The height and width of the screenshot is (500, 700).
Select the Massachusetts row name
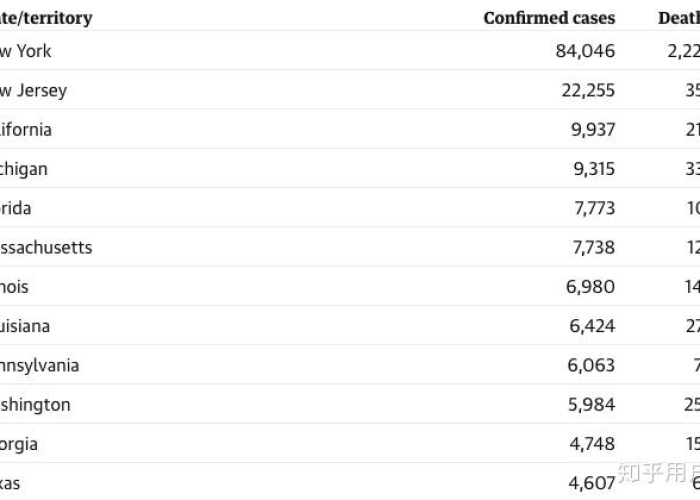(x=46, y=247)
